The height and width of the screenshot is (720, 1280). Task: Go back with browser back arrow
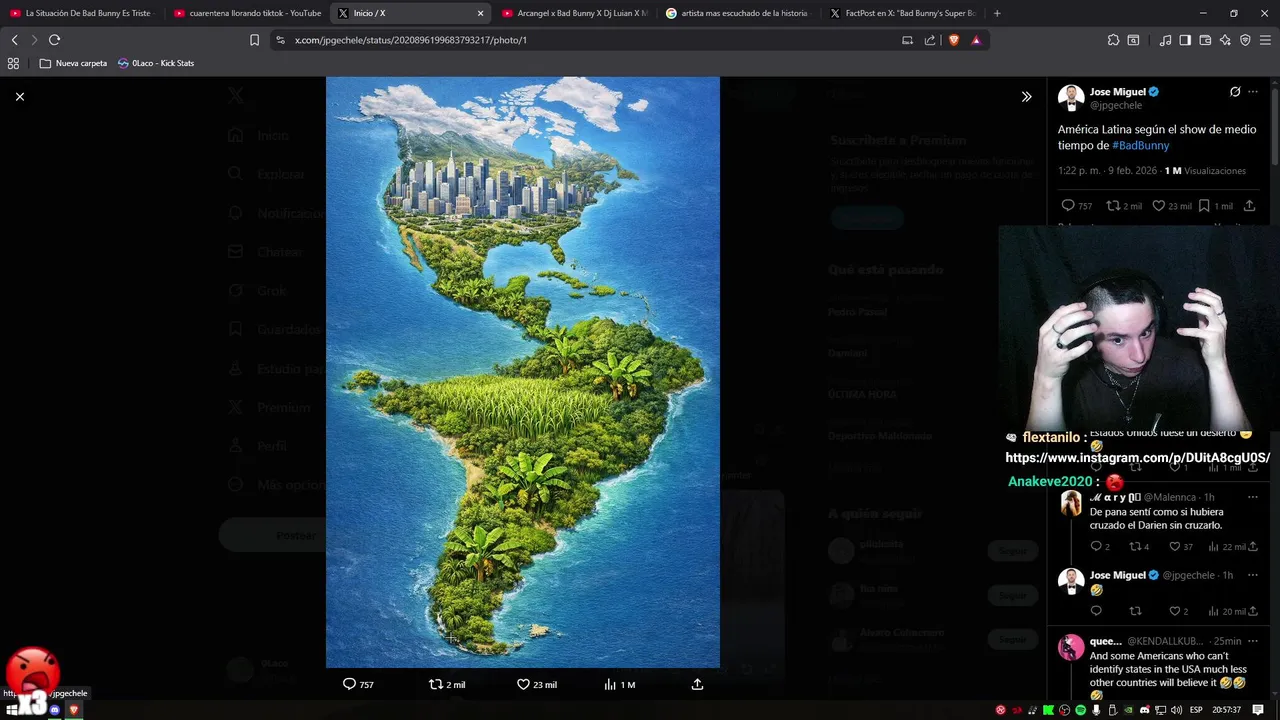(14, 40)
